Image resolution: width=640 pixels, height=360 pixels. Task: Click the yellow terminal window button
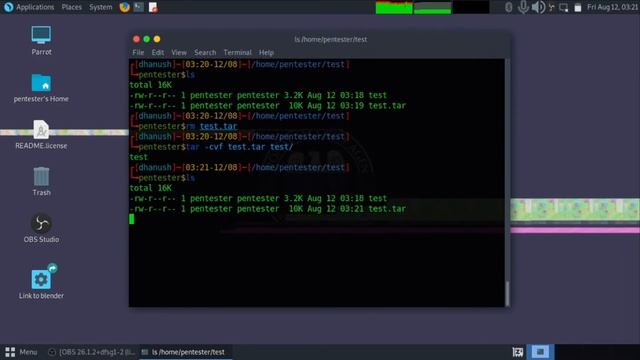tap(157, 39)
